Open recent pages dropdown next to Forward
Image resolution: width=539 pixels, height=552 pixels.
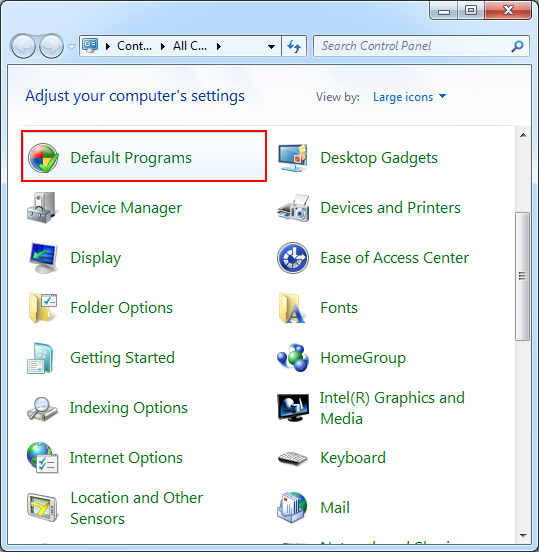tap(71, 46)
